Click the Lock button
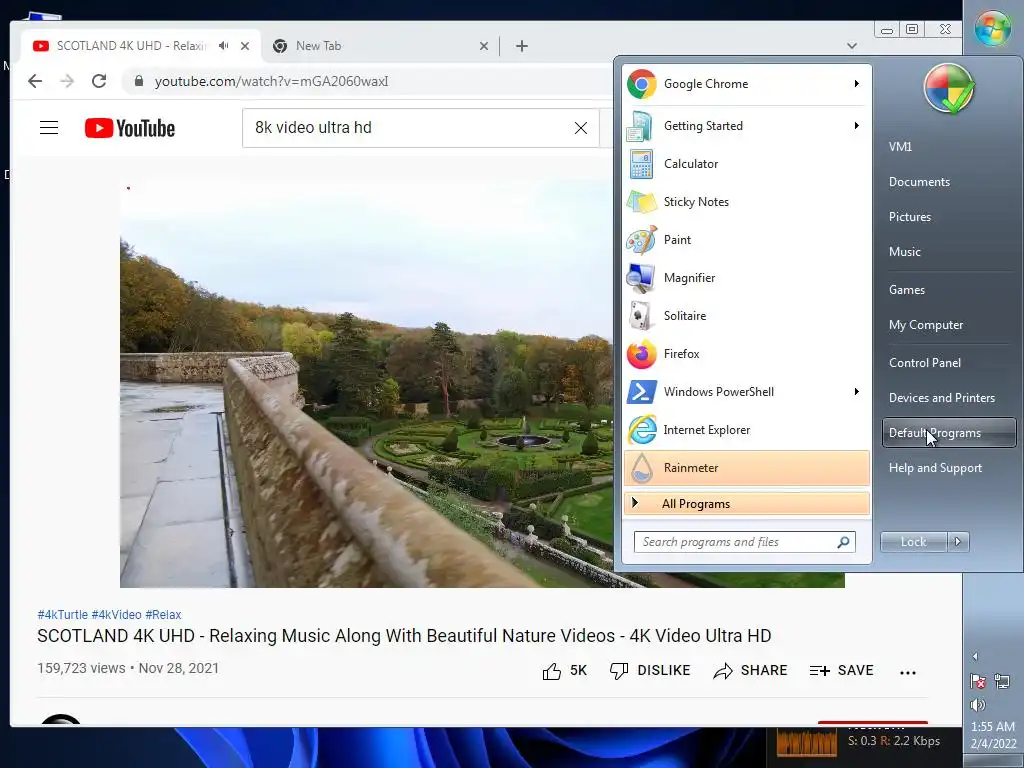 [913, 541]
